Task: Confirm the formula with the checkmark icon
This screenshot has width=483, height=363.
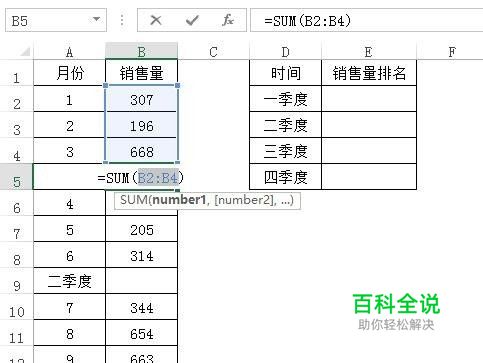Action: tap(192, 21)
